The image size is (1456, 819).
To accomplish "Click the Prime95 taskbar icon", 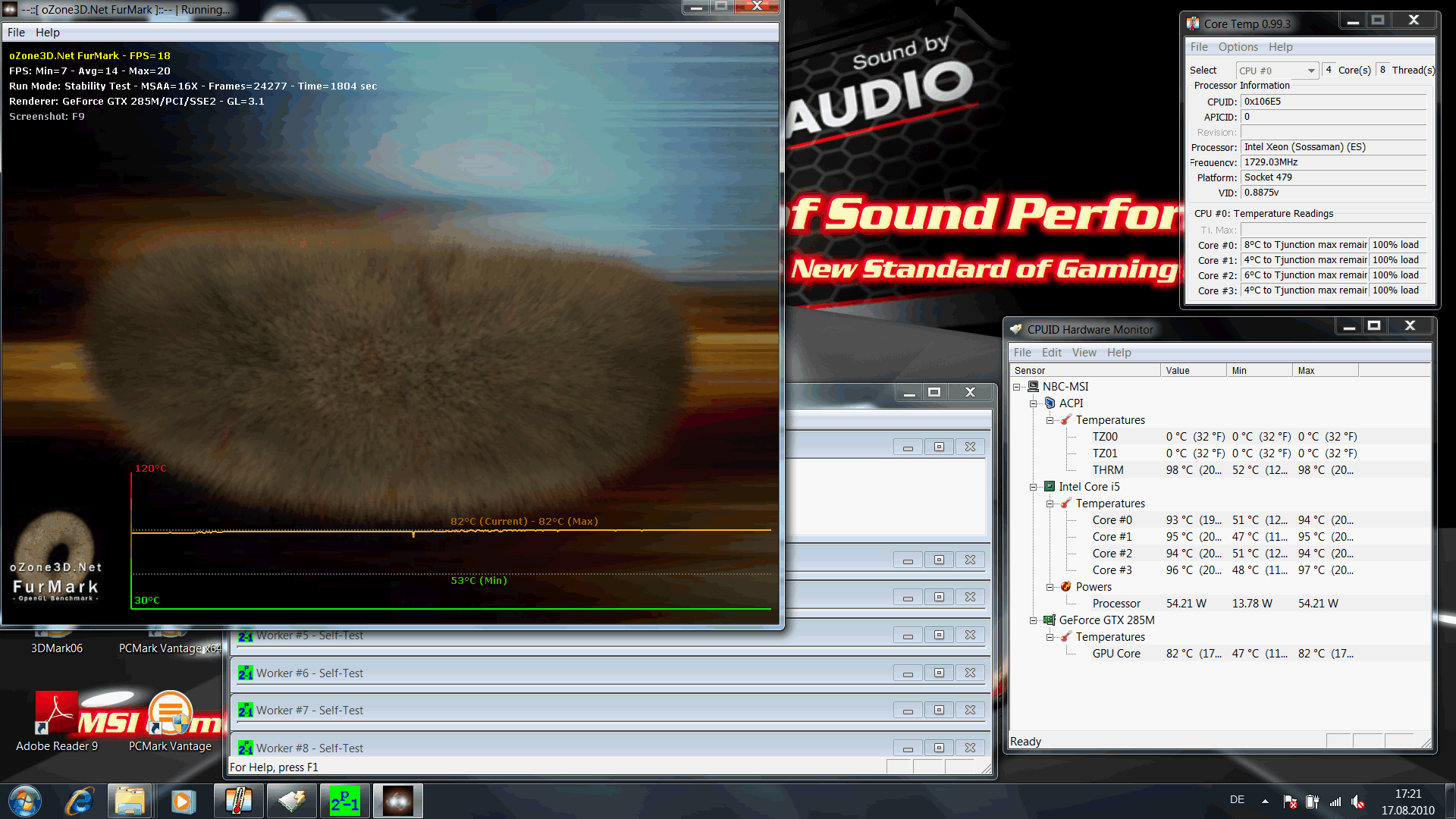I will [344, 801].
